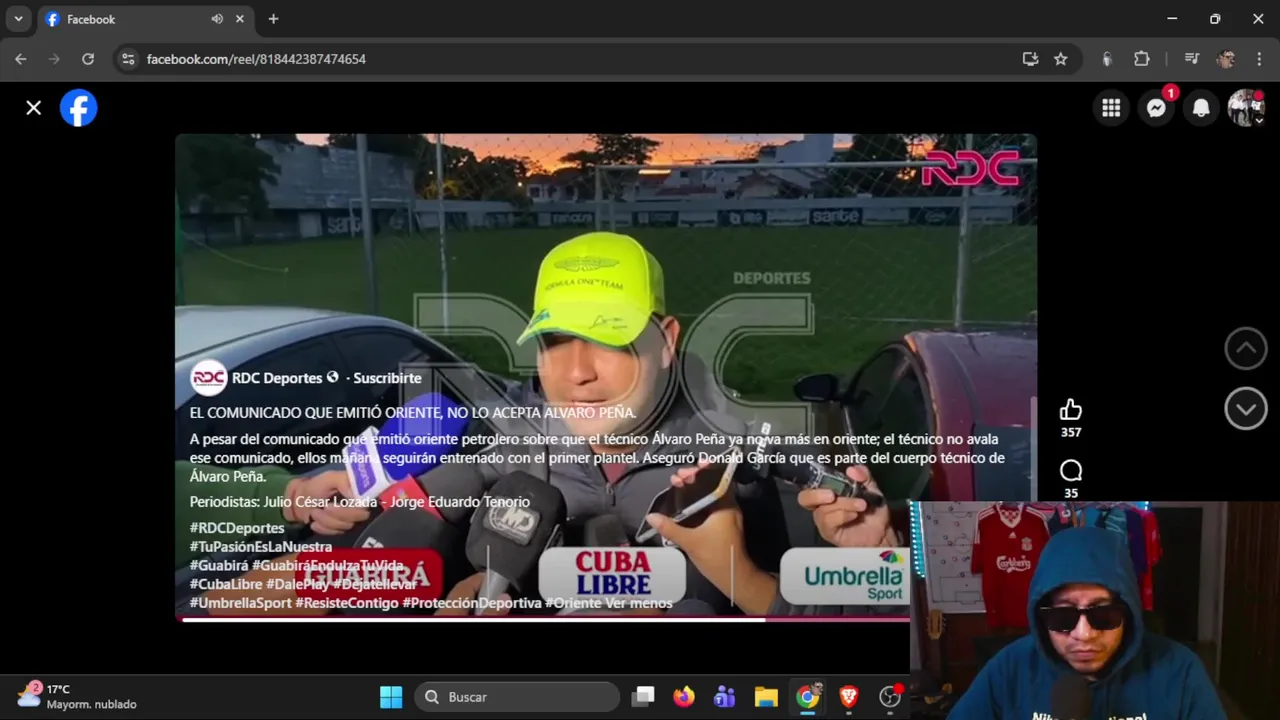Open the weather widget showing 17°C
The width and height of the screenshot is (1280, 720).
click(x=77, y=696)
